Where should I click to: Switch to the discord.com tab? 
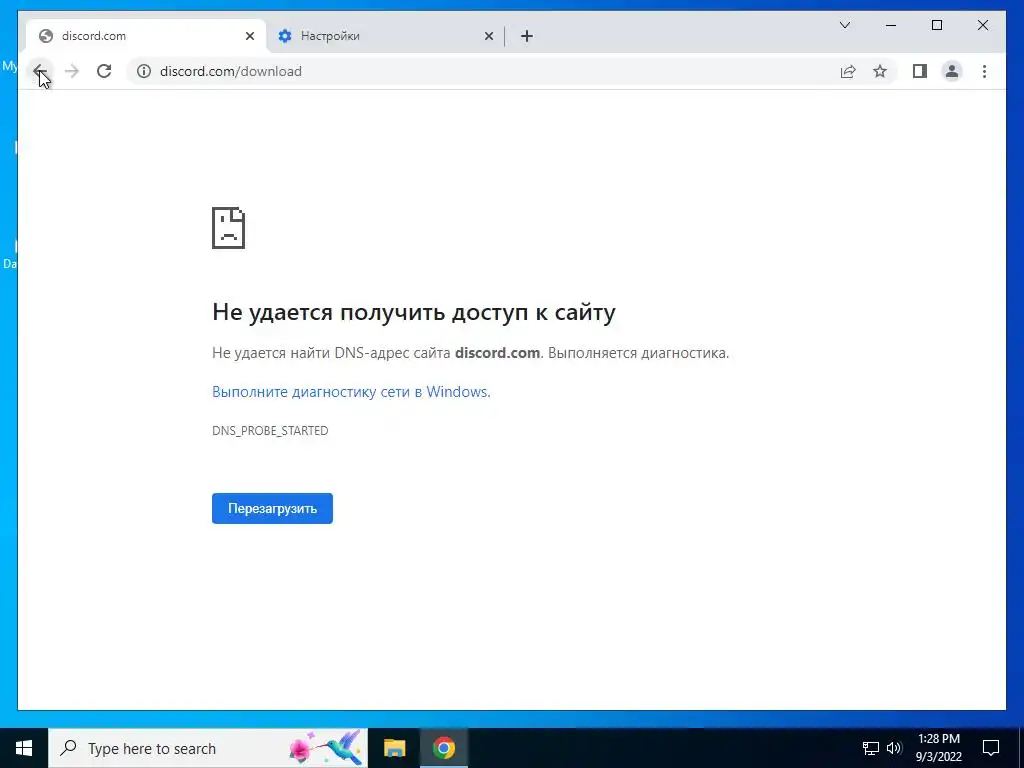pos(146,36)
